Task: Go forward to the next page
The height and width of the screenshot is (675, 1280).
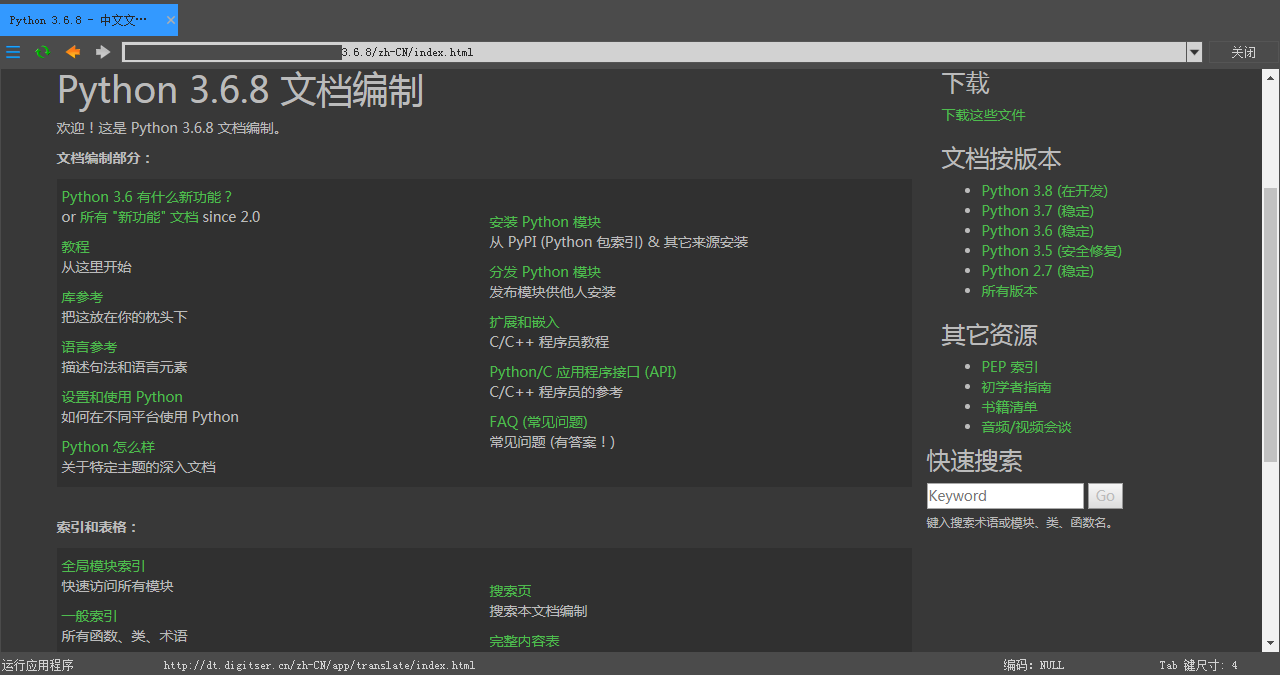Action: click(x=102, y=52)
